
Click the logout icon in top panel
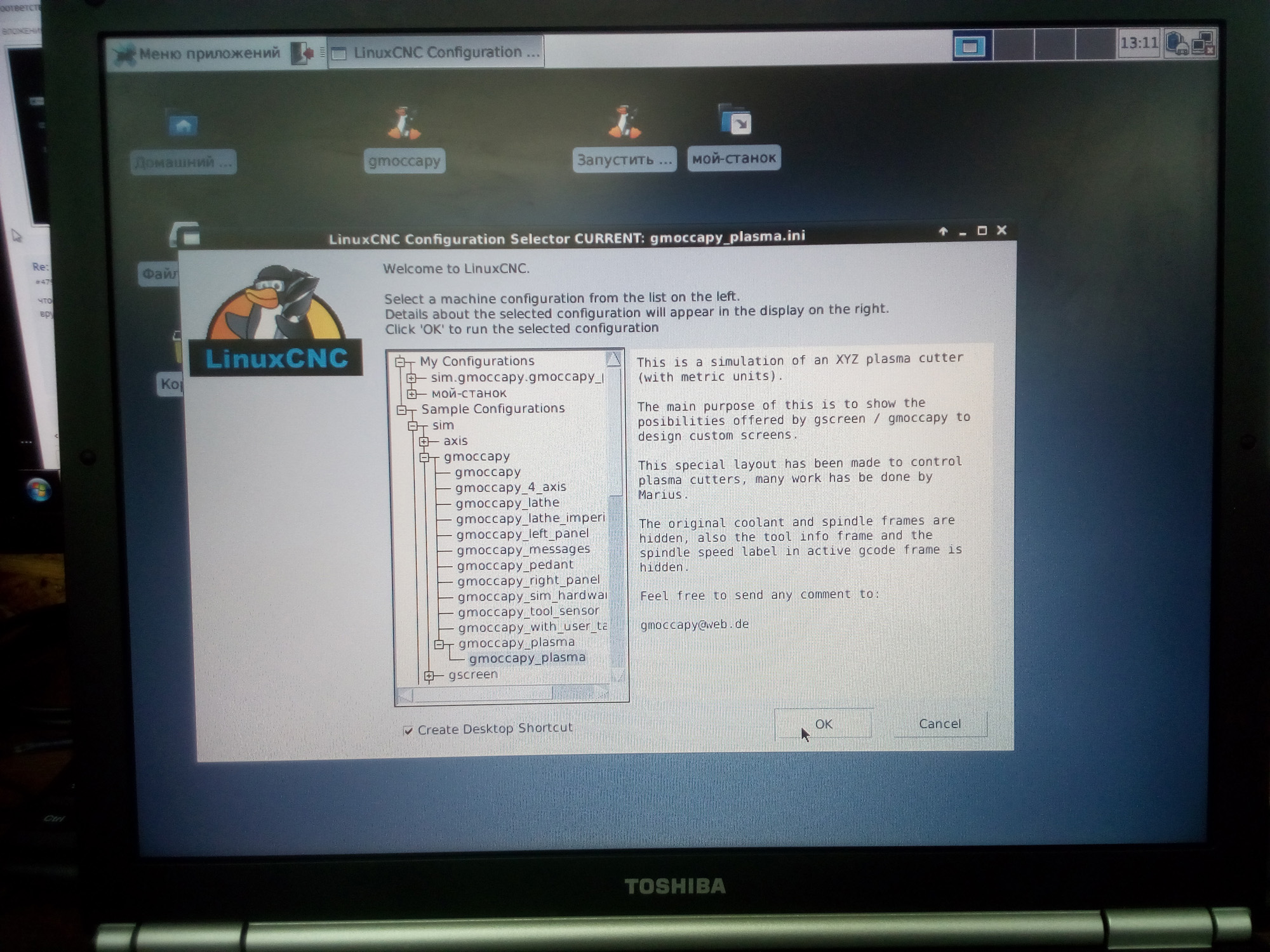point(302,53)
